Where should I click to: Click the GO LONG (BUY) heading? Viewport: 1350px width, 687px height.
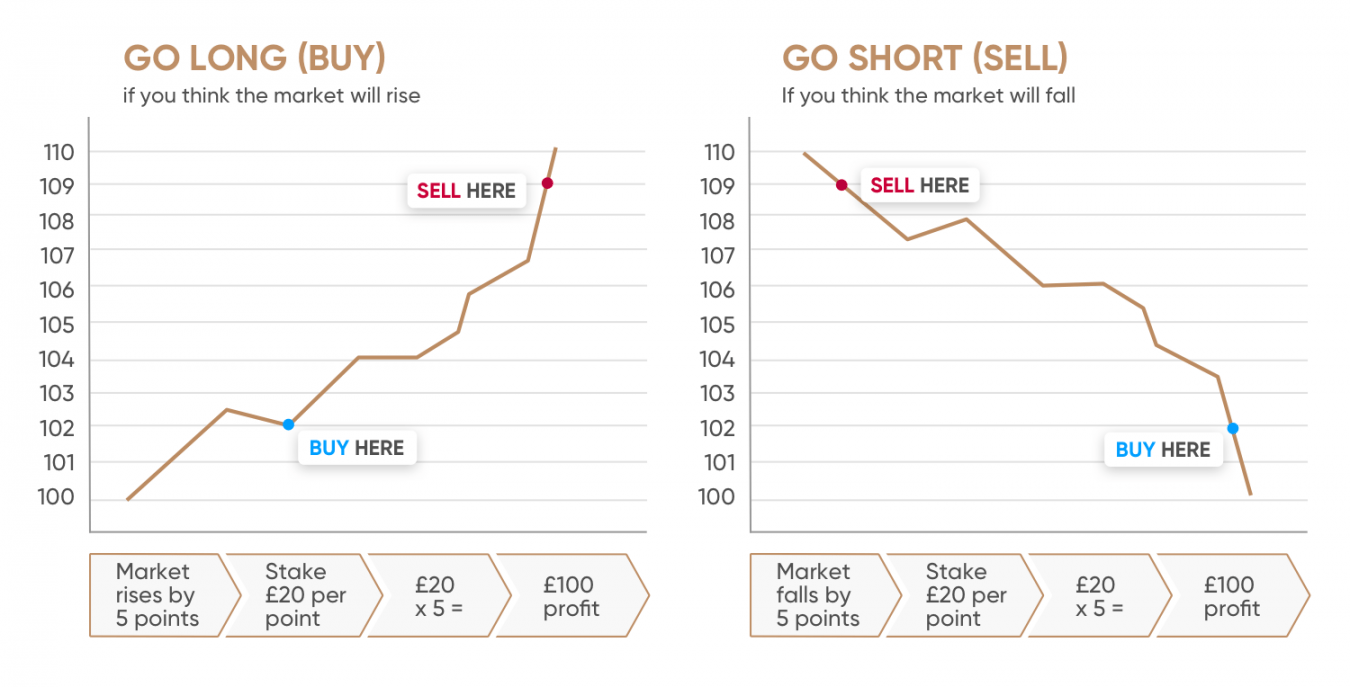pyautogui.click(x=254, y=58)
